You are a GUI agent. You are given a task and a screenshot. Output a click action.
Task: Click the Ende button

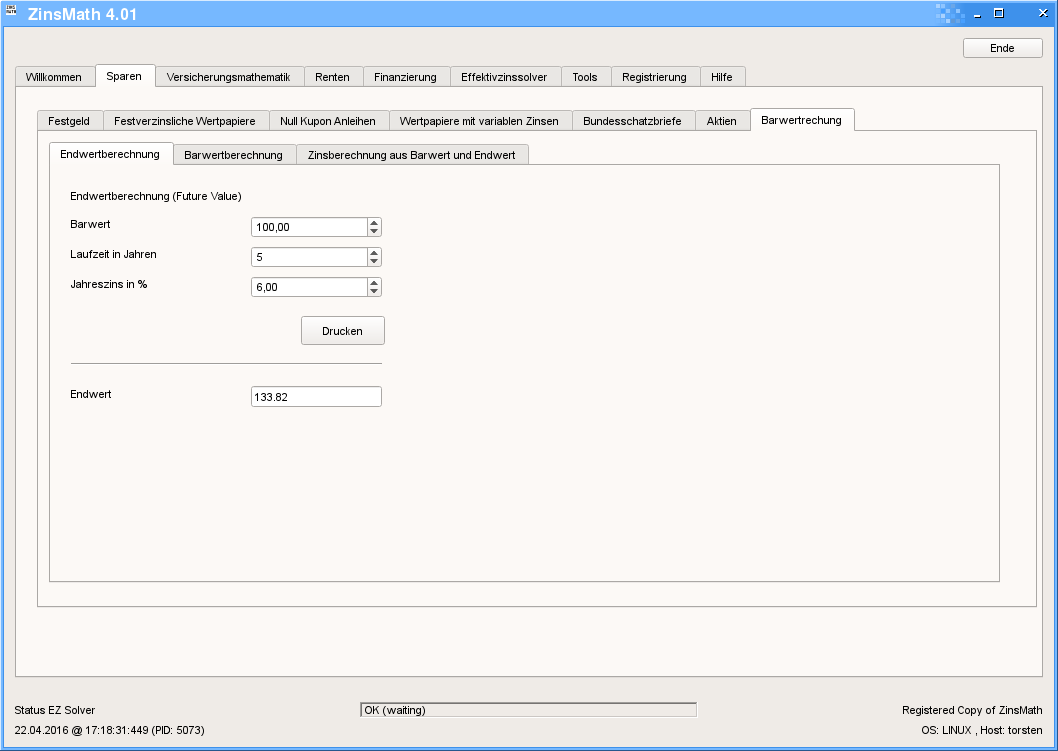pyautogui.click(x=1002, y=48)
